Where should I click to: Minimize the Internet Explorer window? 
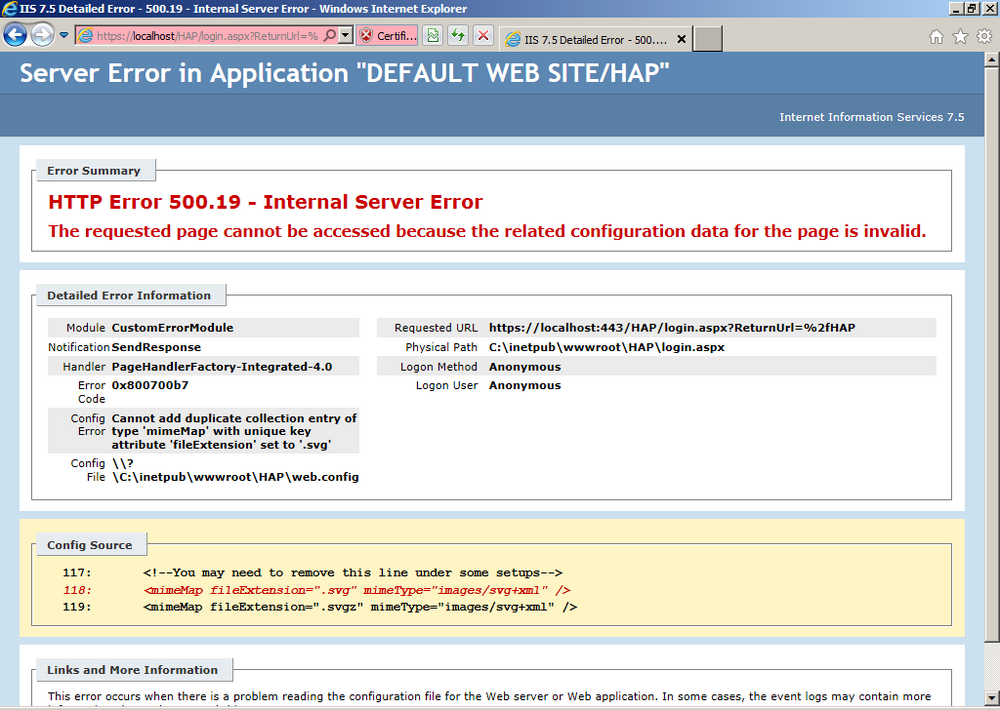coord(956,8)
